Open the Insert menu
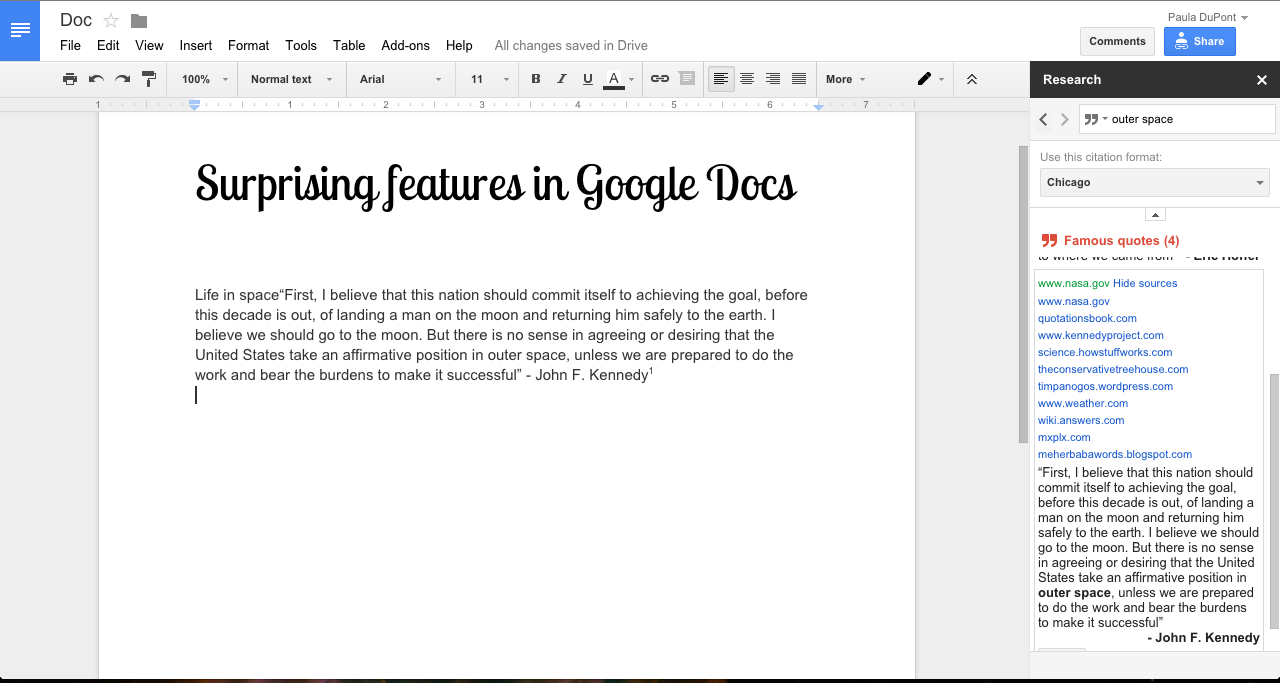 196,45
